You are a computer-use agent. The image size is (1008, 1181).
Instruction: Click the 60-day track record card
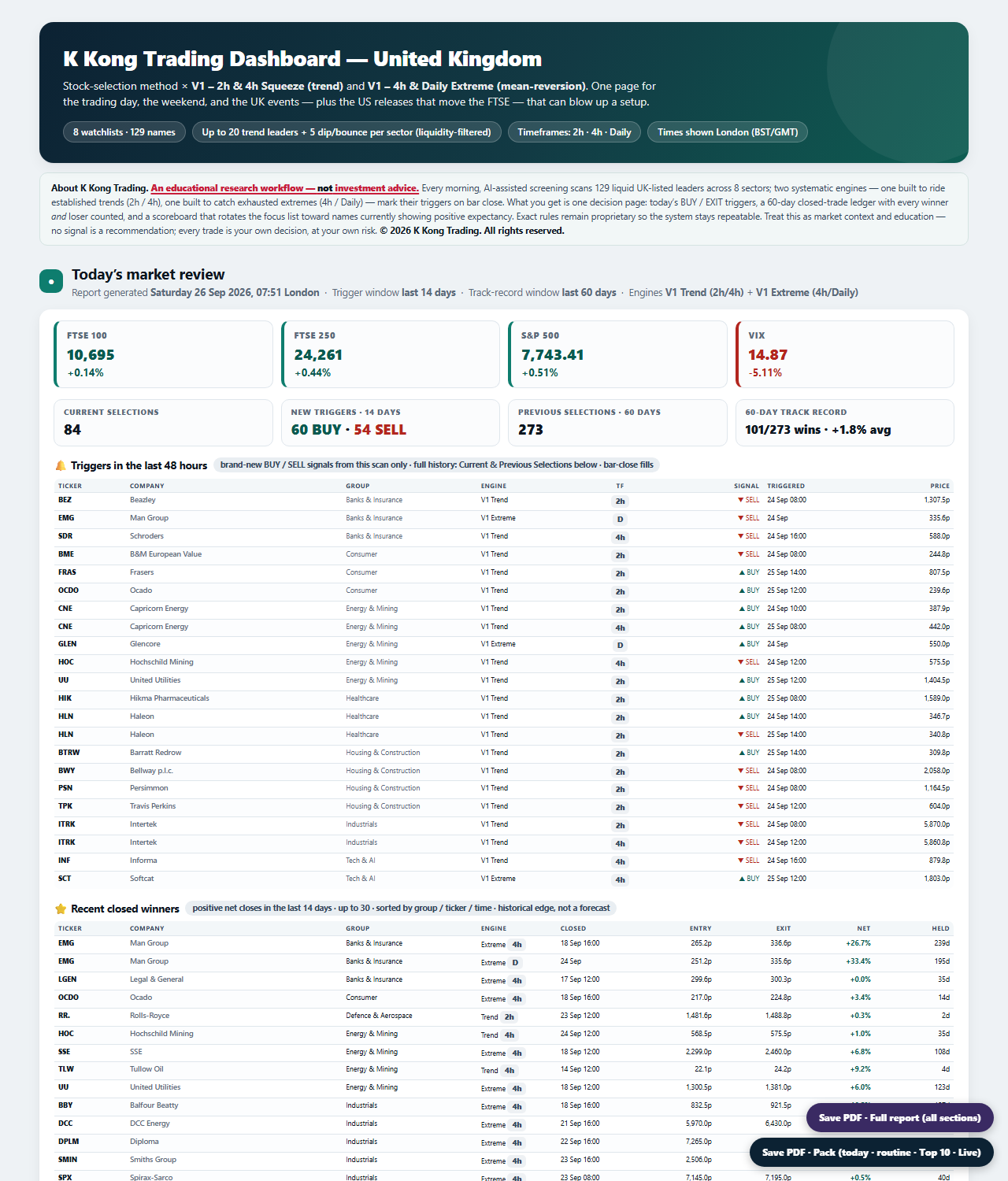click(x=844, y=423)
